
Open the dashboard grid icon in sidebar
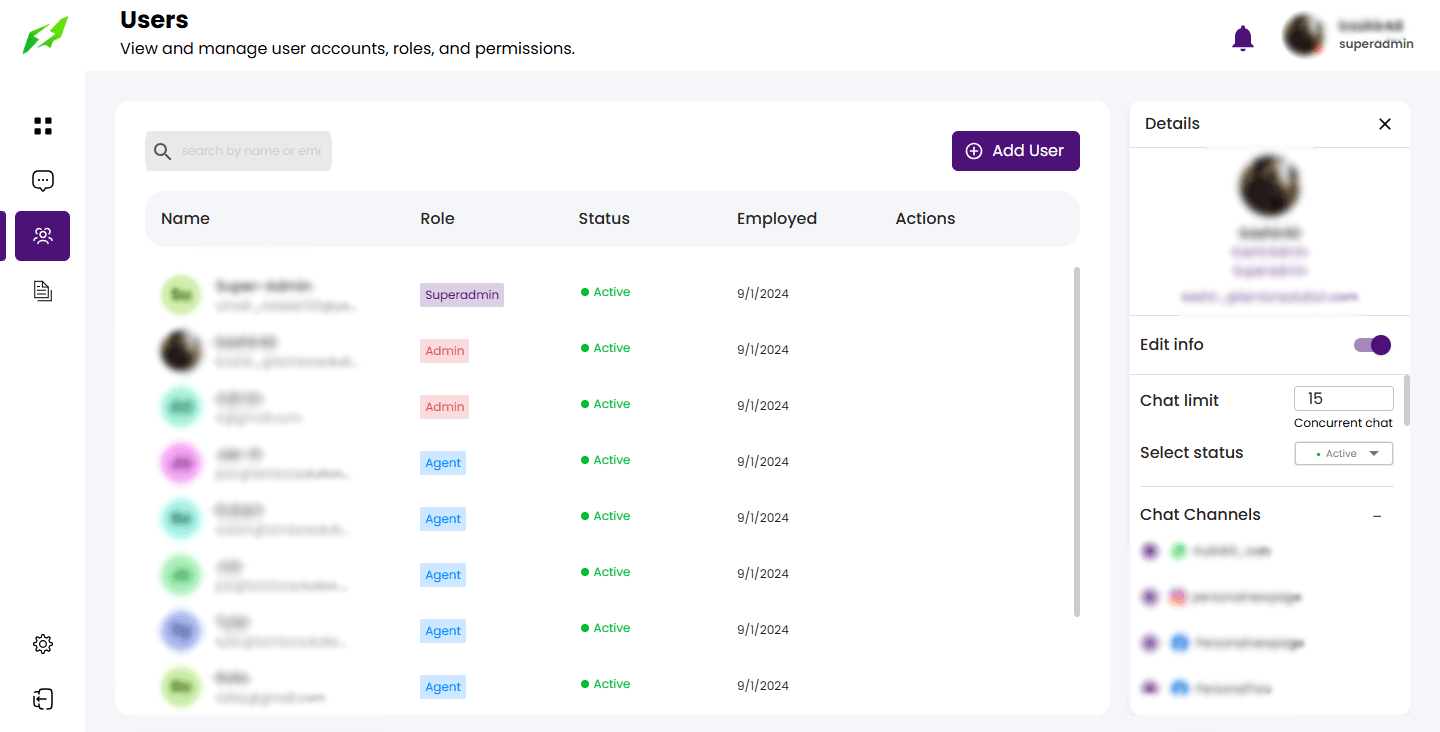pyautogui.click(x=42, y=126)
